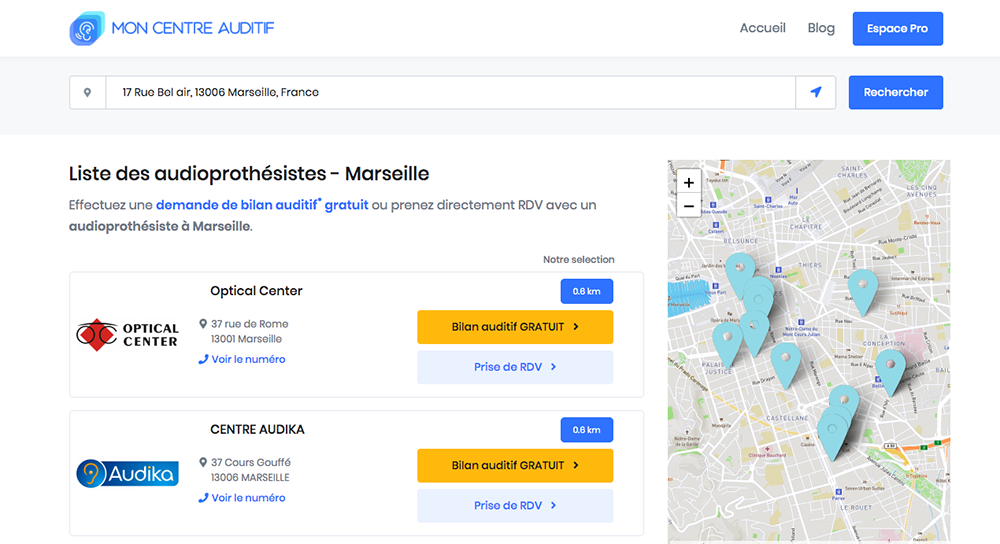Open the Accueil menu item
Viewport: 1000px width, 544px height.
(x=762, y=28)
